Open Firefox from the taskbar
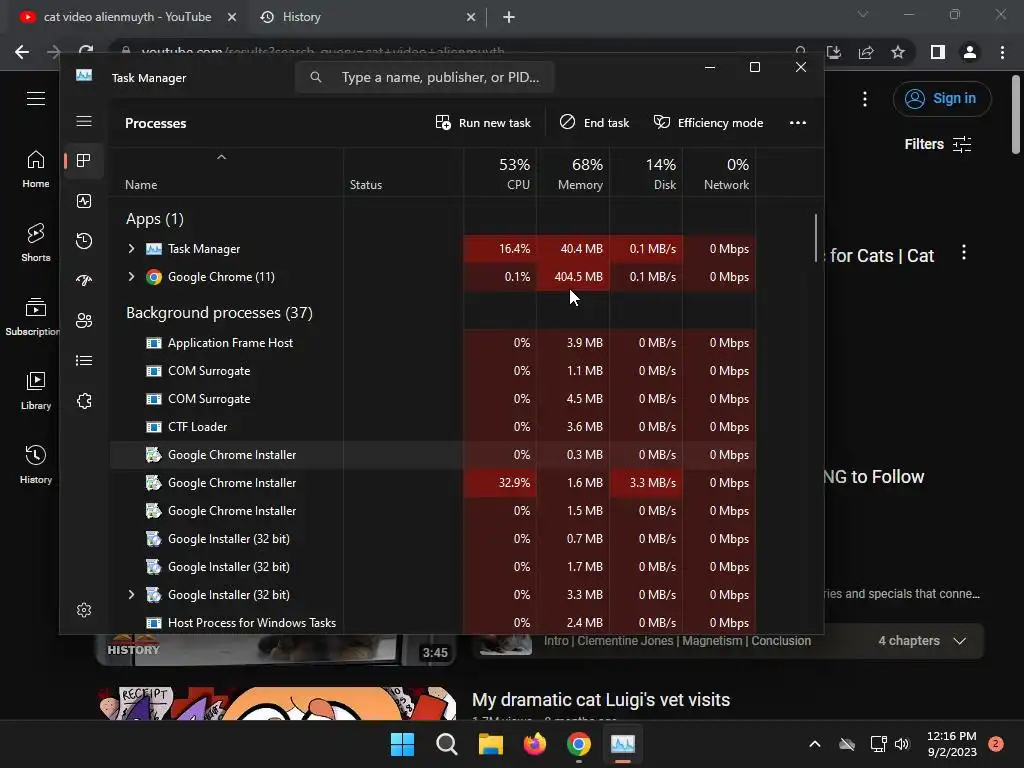1024x768 pixels. pyautogui.click(x=535, y=744)
